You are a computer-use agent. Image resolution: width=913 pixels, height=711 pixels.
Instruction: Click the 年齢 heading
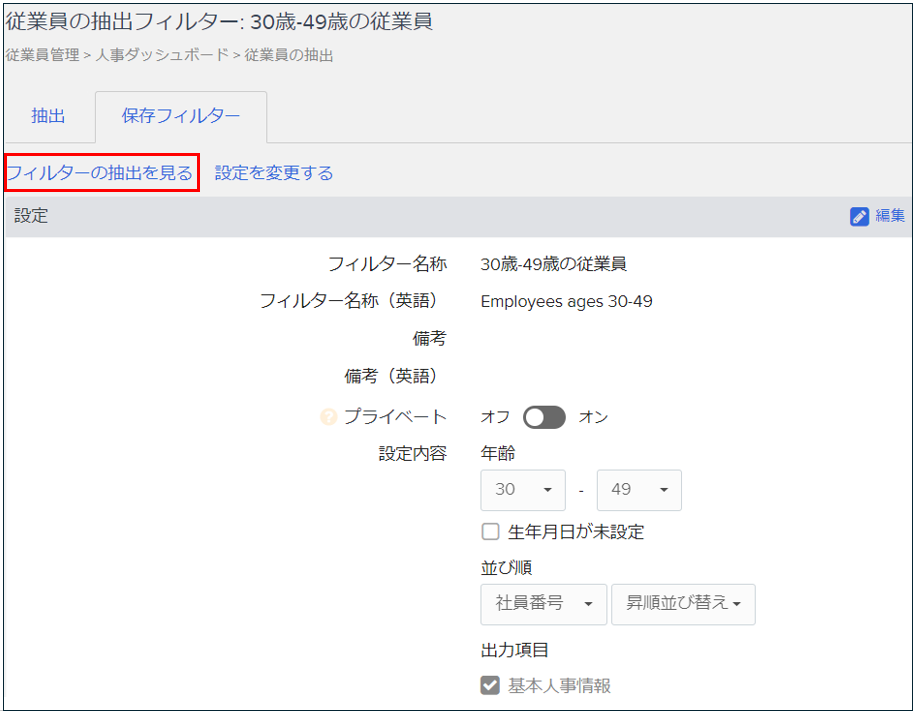pos(498,453)
